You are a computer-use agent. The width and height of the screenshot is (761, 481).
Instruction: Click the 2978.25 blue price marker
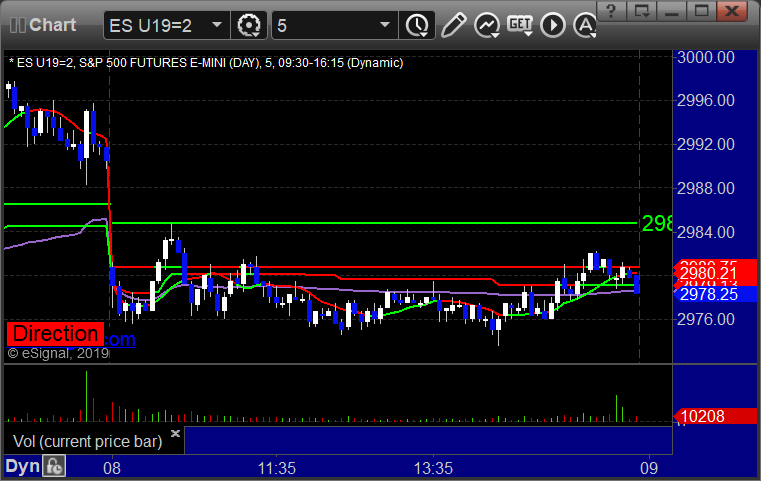tap(715, 294)
